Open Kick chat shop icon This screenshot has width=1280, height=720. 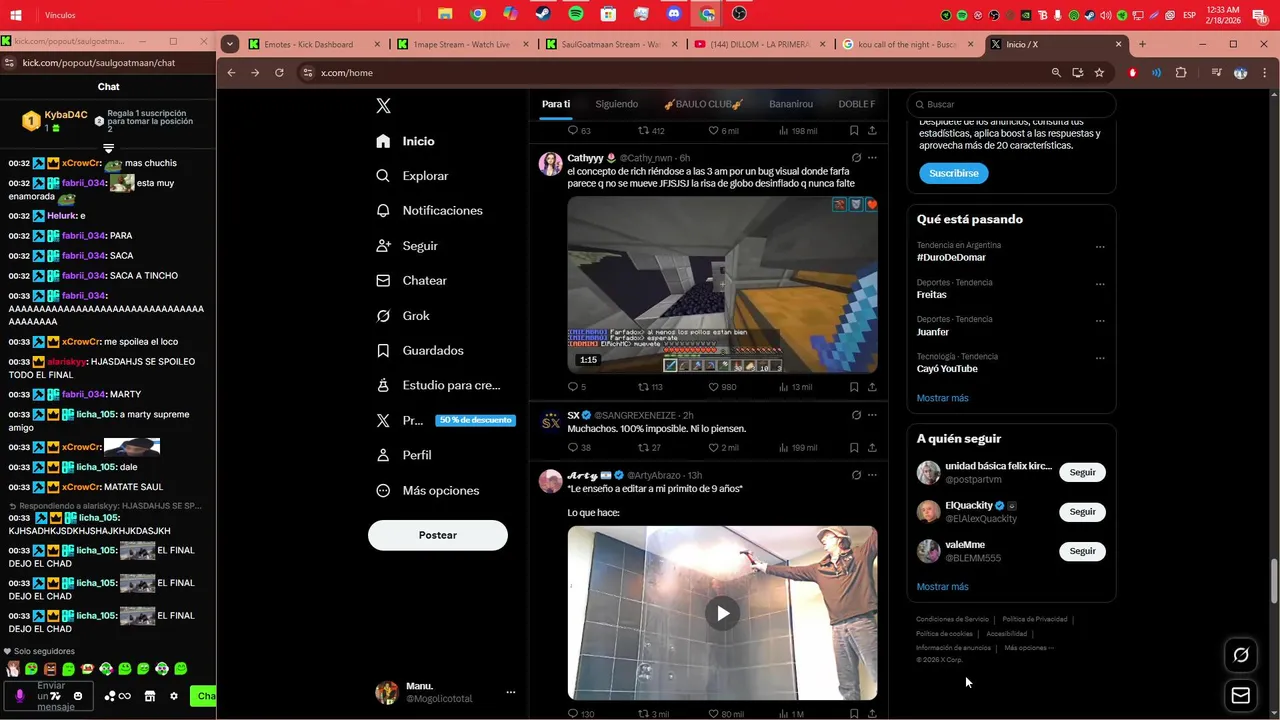tap(150, 696)
